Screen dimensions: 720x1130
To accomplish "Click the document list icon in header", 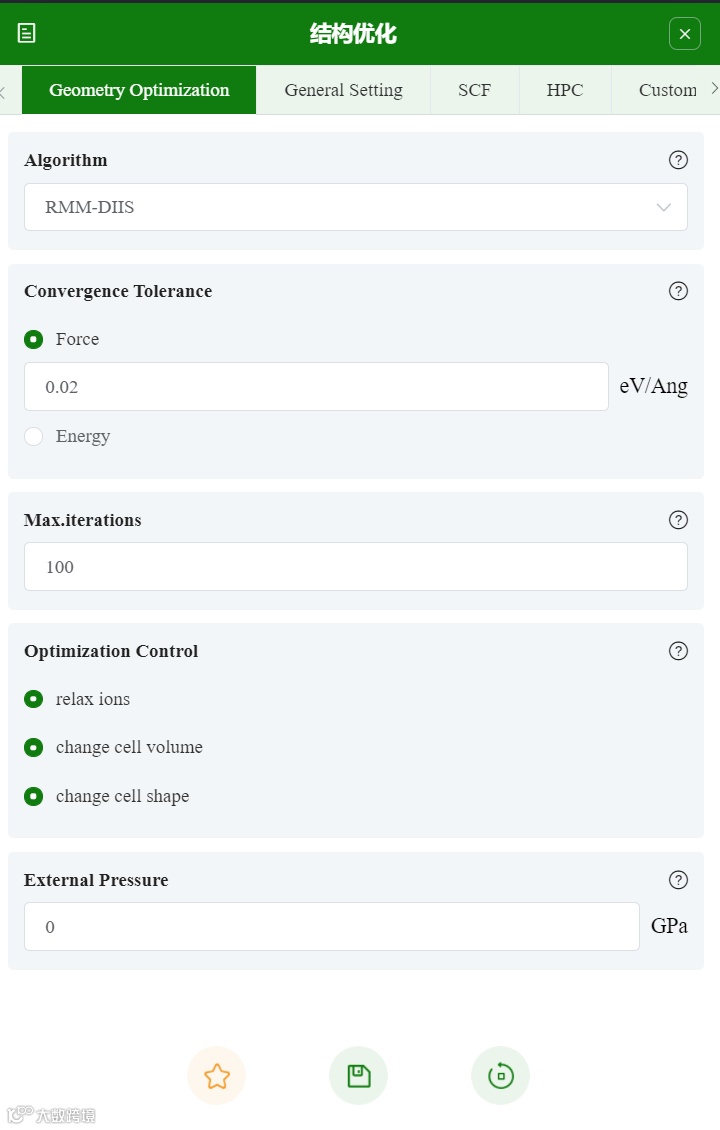I will point(27,33).
